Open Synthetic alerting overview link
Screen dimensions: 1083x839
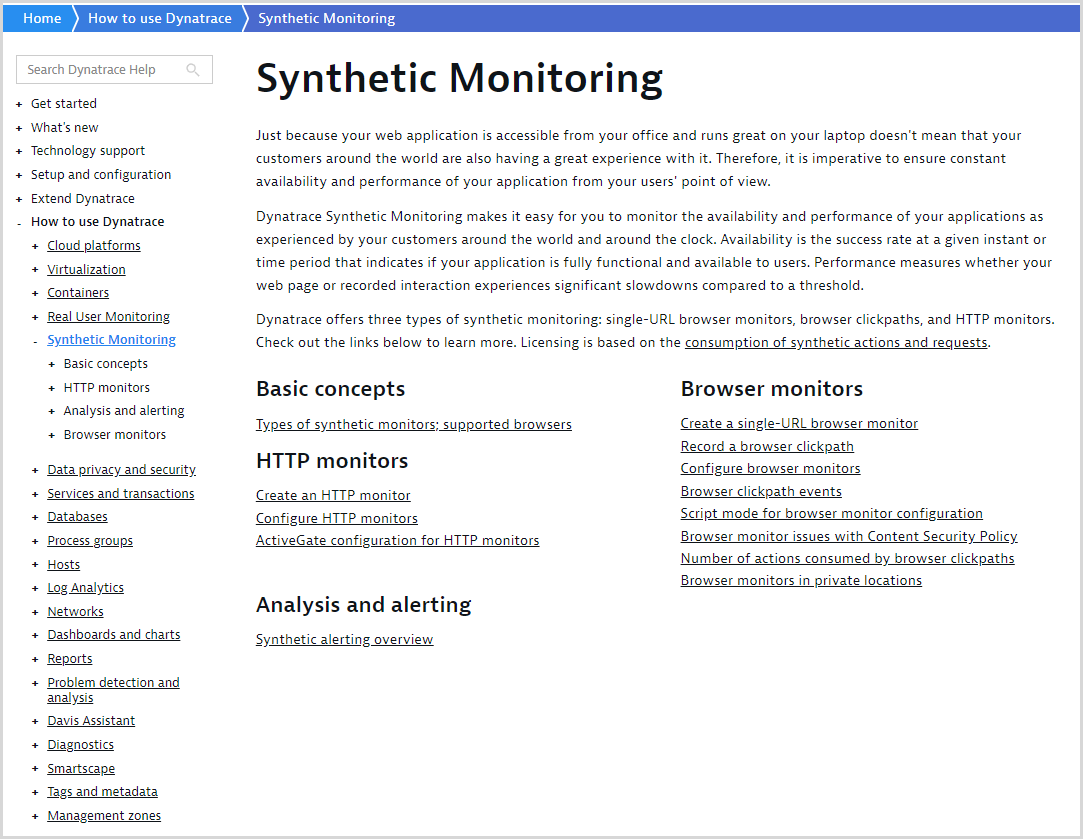345,639
